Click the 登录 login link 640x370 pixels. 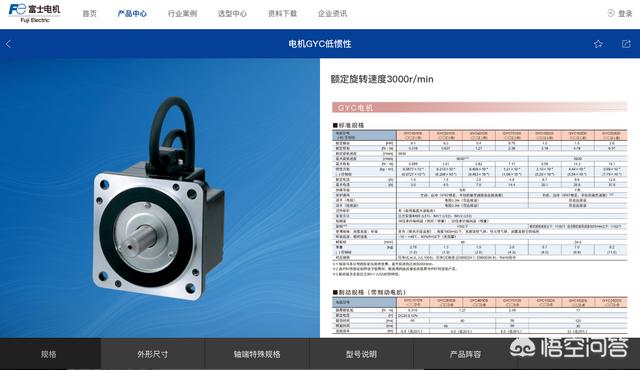tap(625, 13)
